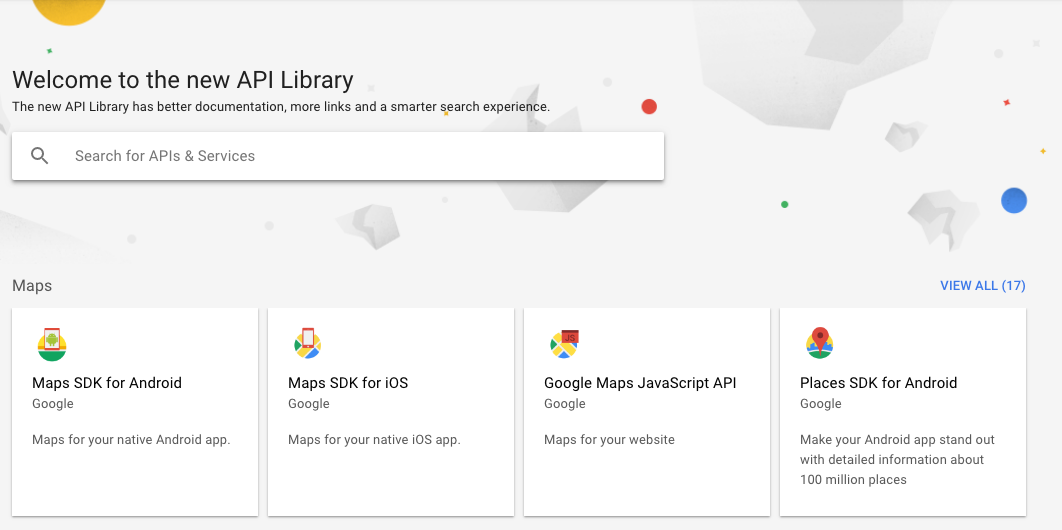This screenshot has height=530, width=1062.
Task: Click the '100 million places' description text
Action: [853, 480]
